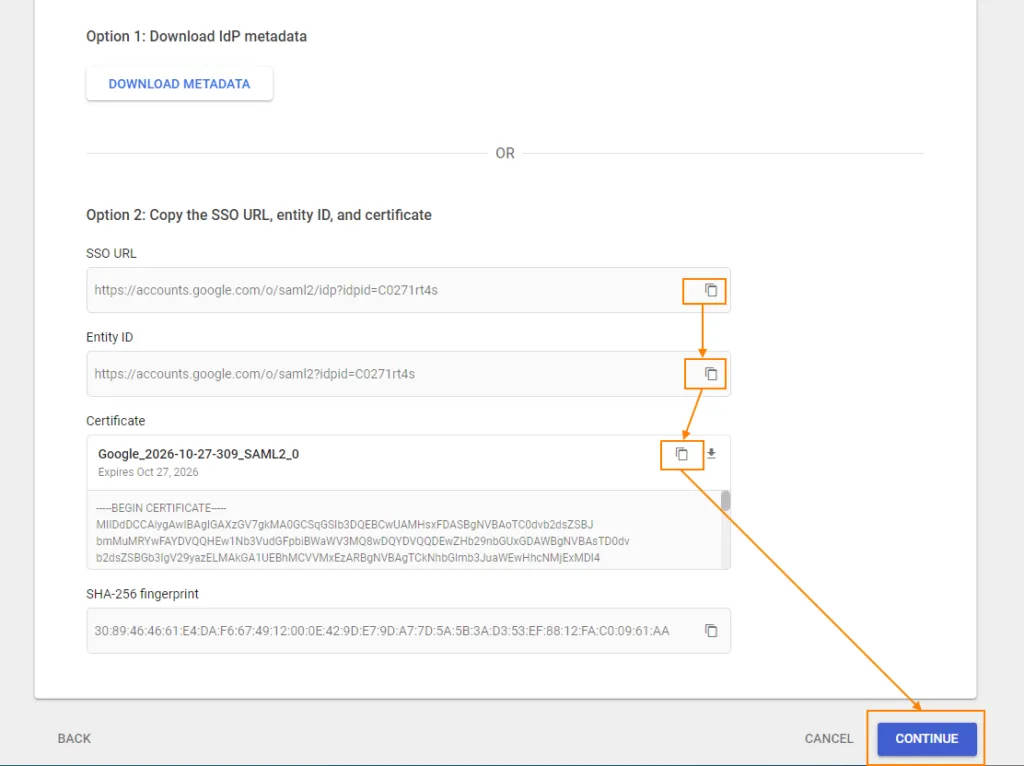Select the SSO URL text field
This screenshot has width=1024, height=766.
point(408,290)
